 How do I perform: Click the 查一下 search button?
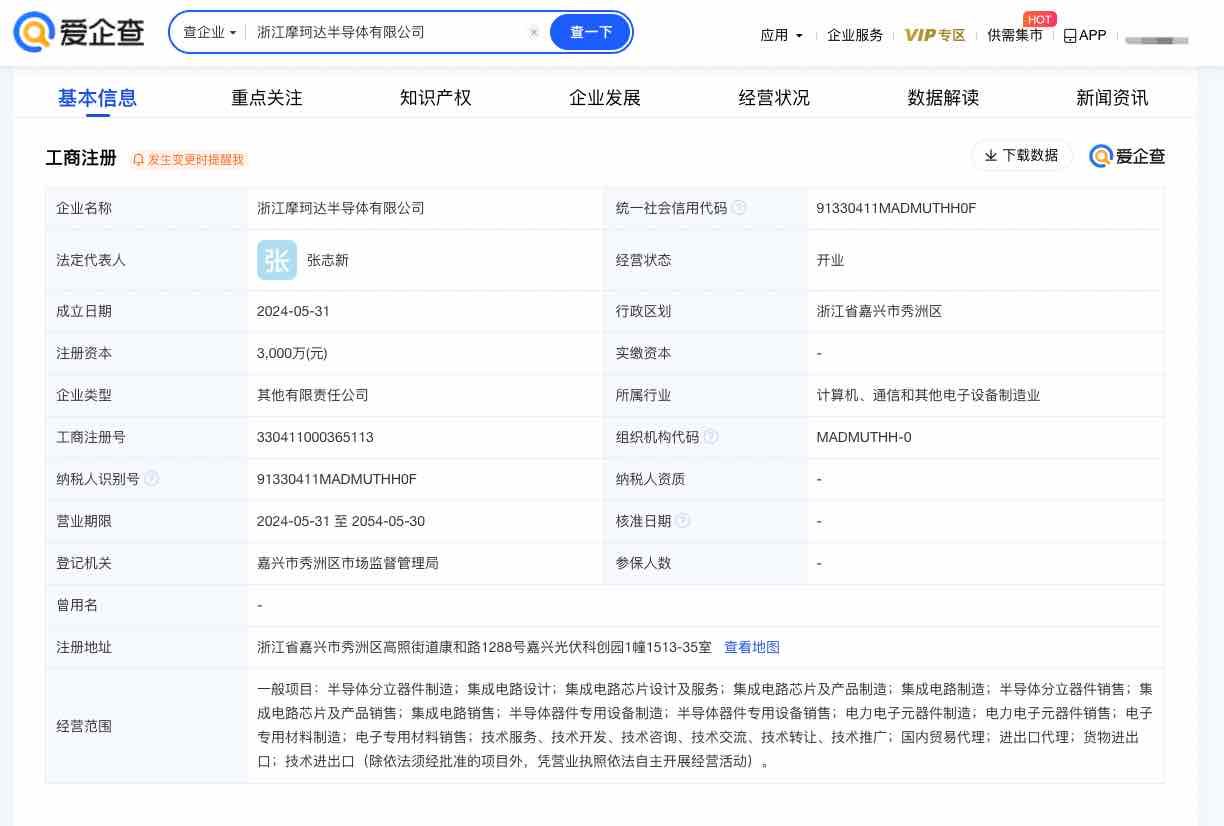[590, 32]
